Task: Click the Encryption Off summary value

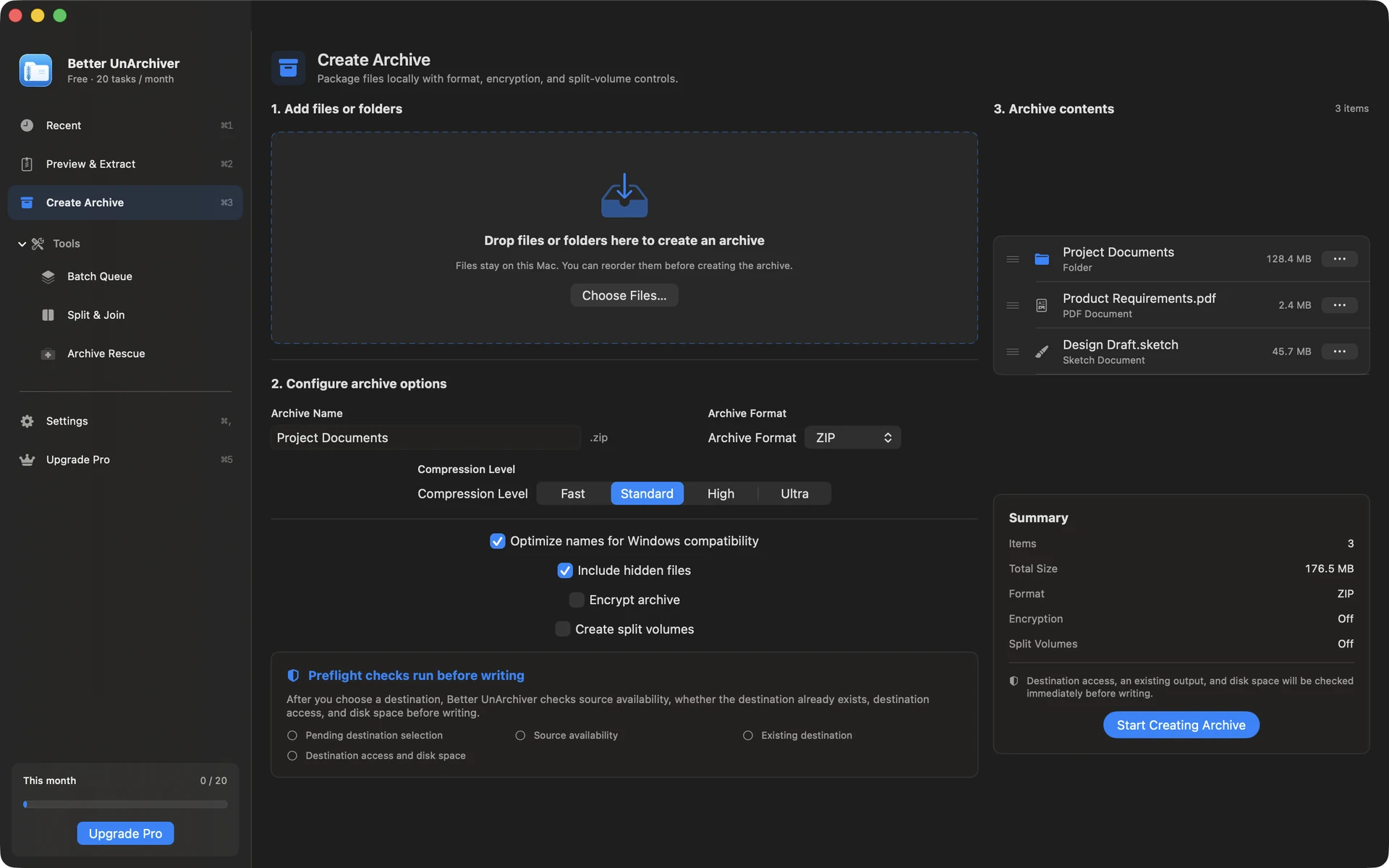Action: pos(1346,619)
